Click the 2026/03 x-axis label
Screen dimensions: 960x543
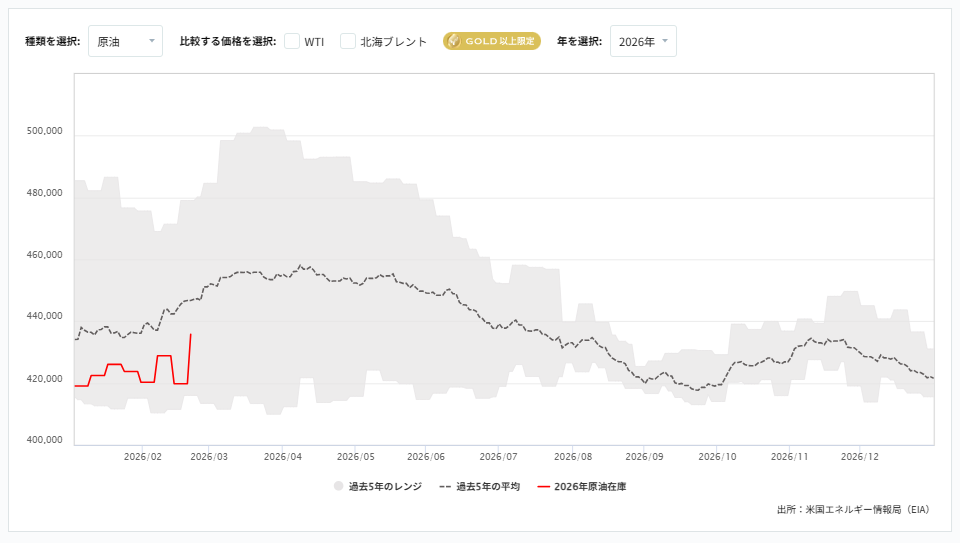click(209, 457)
